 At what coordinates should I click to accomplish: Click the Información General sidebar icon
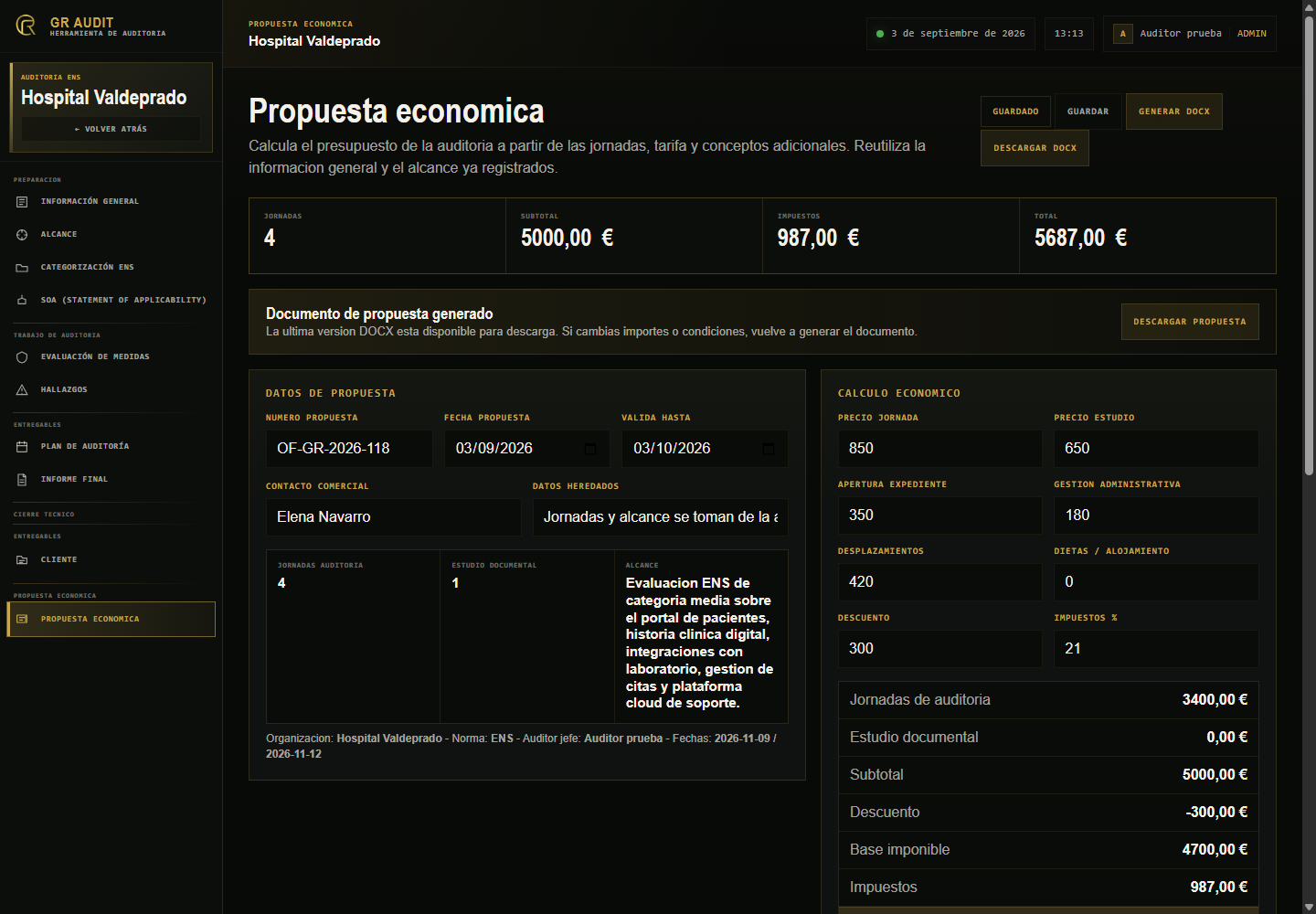22,201
